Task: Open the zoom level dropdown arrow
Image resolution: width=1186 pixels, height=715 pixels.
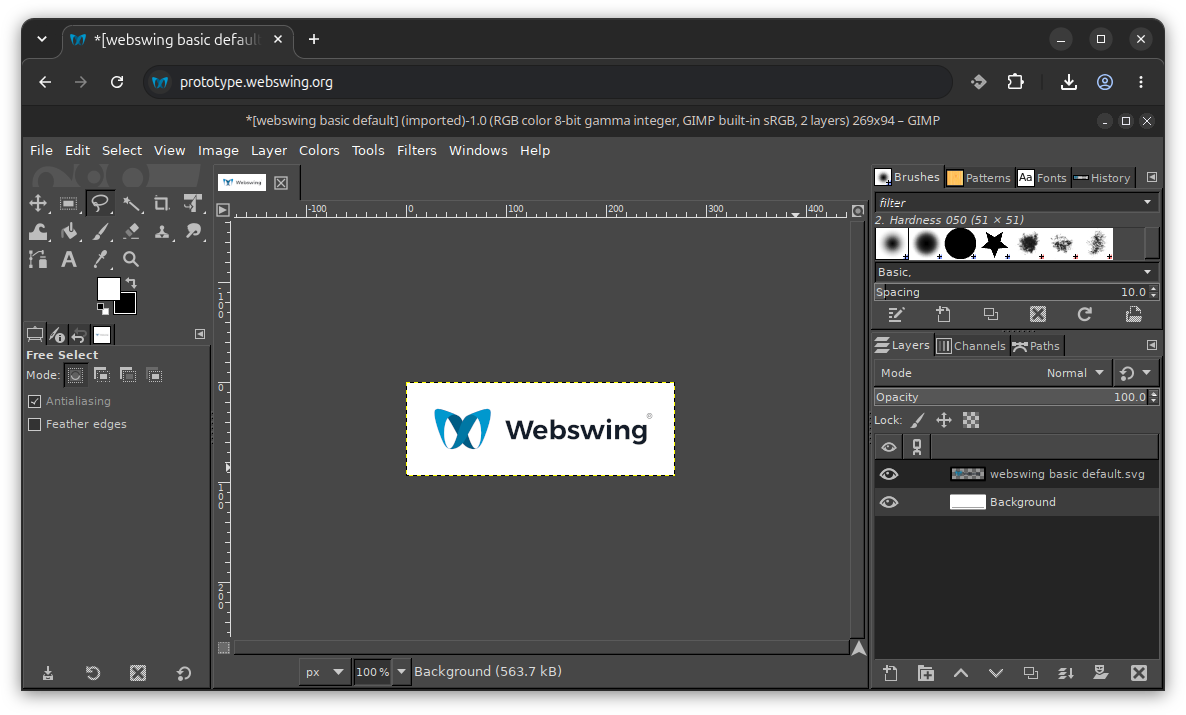Action: coord(402,672)
